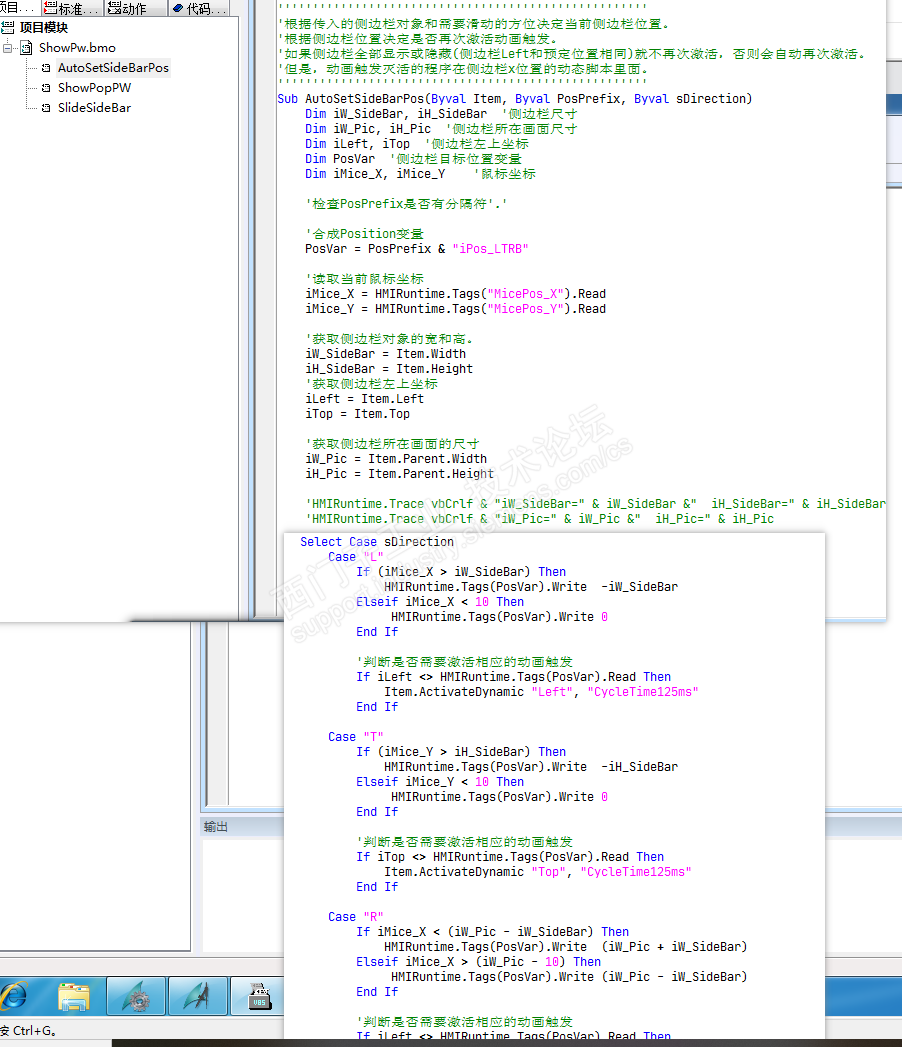Viewport: 902px width, 1047px height.
Task: Click the ShowPopPW procedure icon
Action: click(45, 88)
